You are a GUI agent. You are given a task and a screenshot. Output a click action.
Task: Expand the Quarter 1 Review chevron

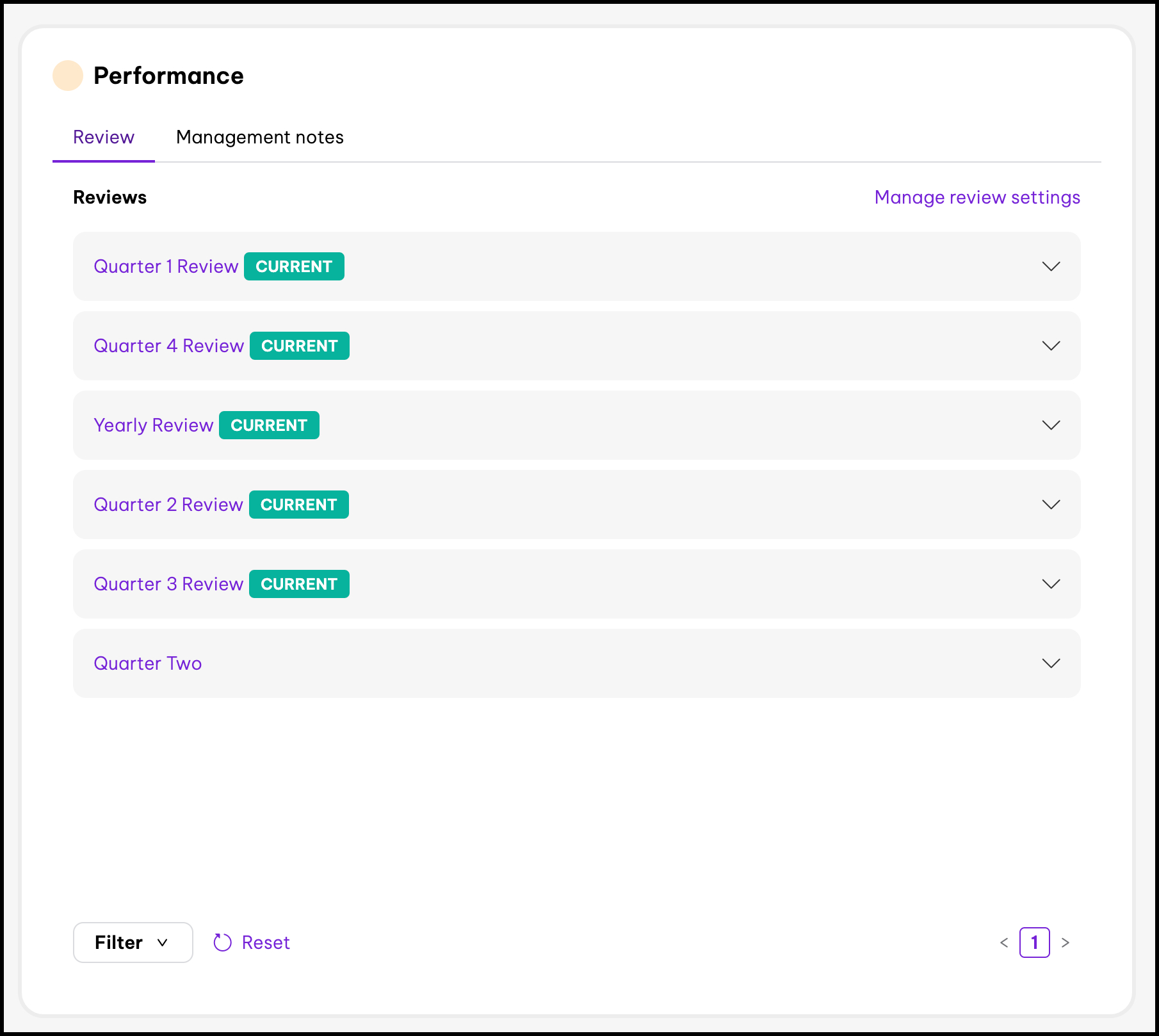1051,266
